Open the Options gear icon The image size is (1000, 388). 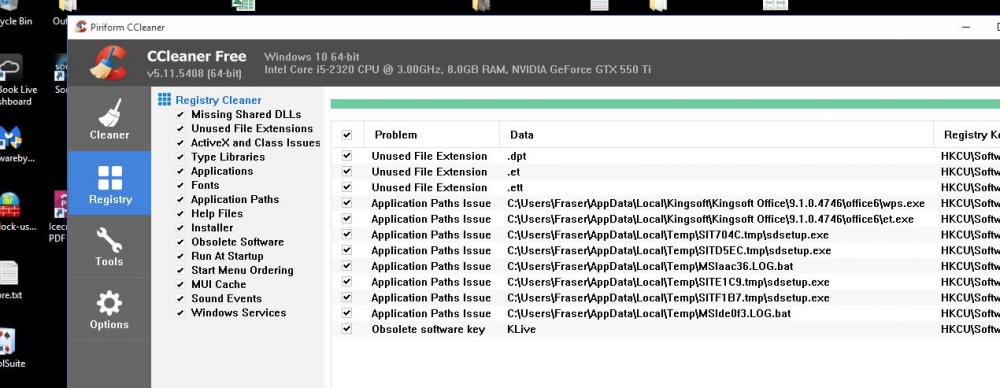click(x=109, y=302)
